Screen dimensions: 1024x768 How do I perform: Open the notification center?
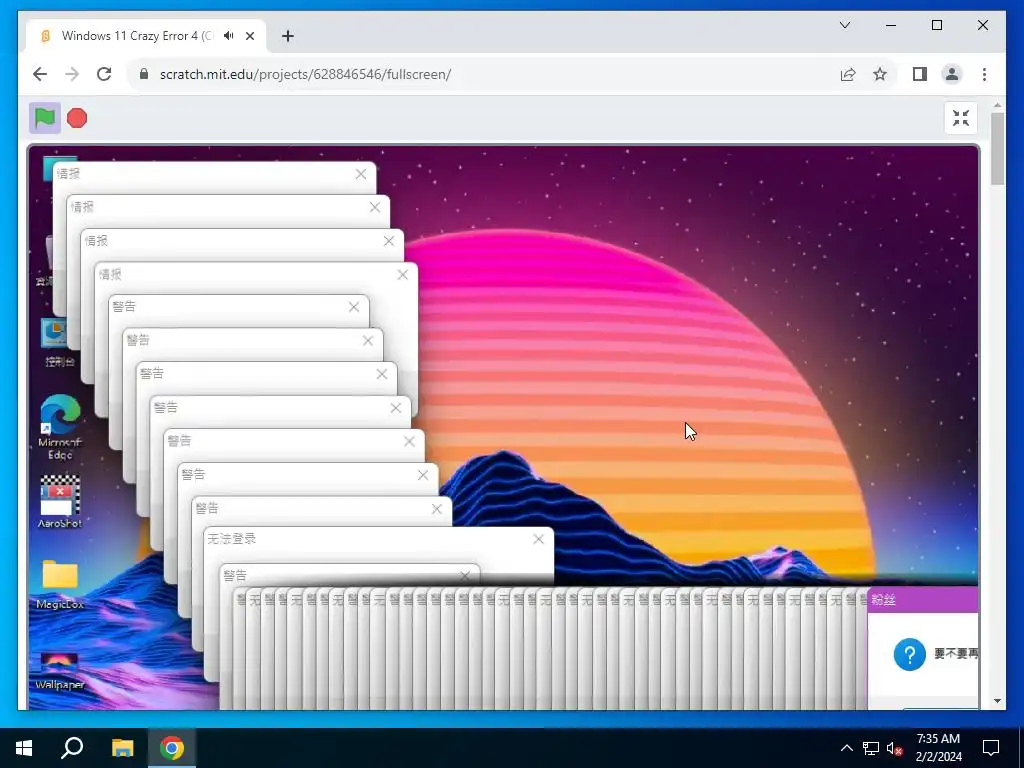pyautogui.click(x=991, y=748)
